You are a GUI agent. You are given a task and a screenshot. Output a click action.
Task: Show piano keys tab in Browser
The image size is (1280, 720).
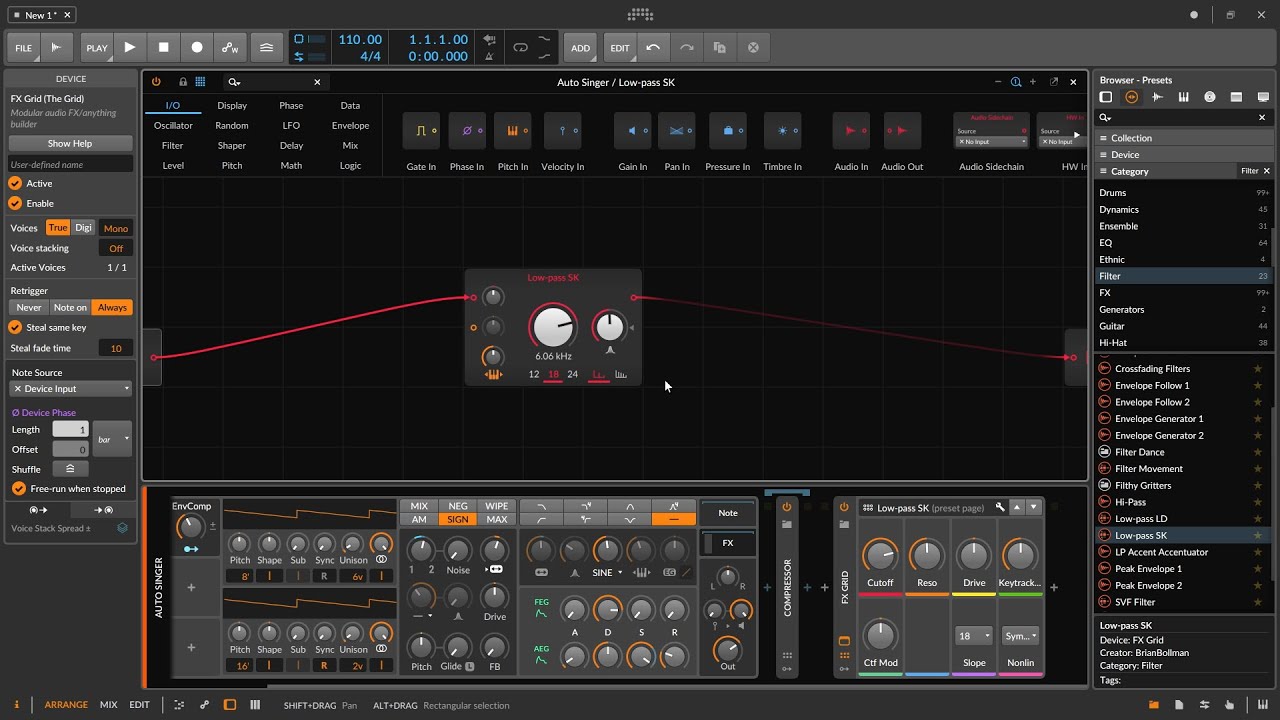click(x=1184, y=97)
